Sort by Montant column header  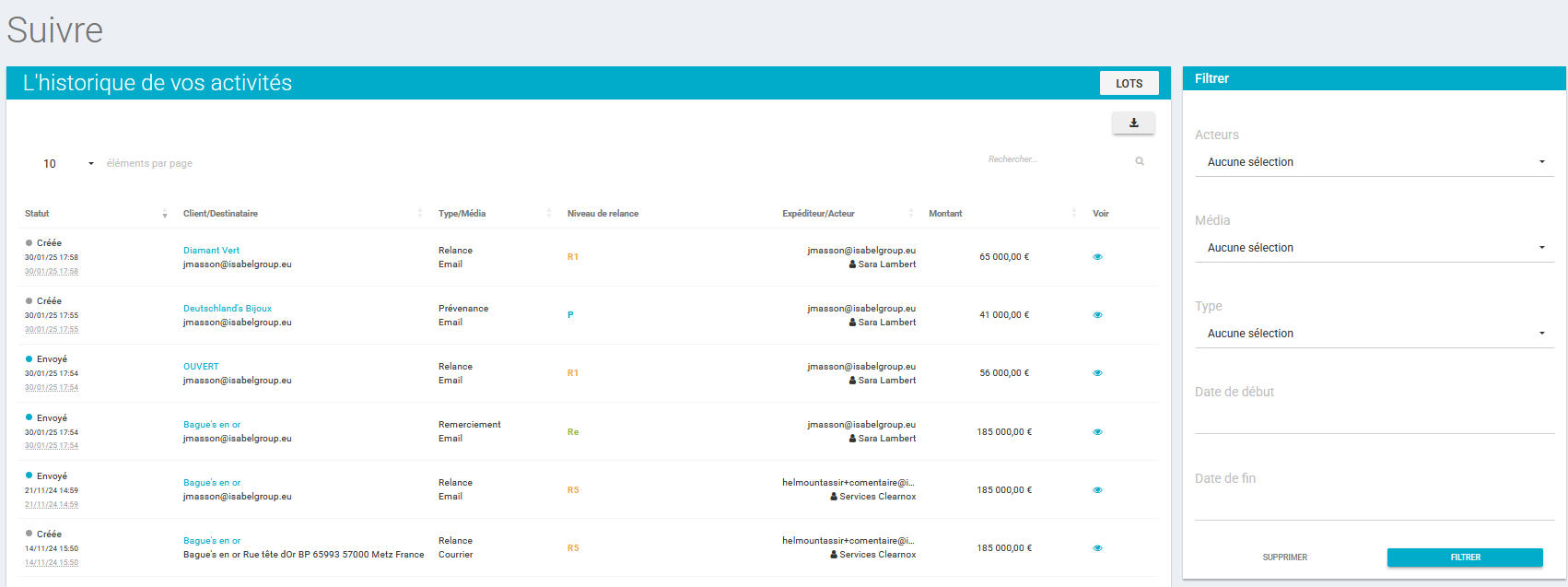(x=945, y=214)
